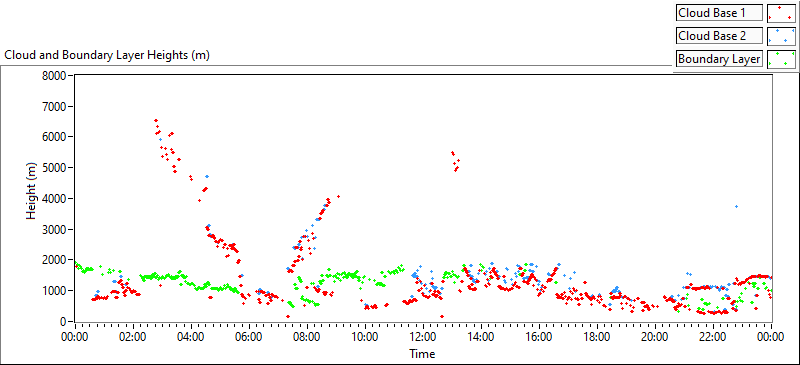Click the Boundary Layer legend label
Screen dimensions: 800x365
click(719, 59)
